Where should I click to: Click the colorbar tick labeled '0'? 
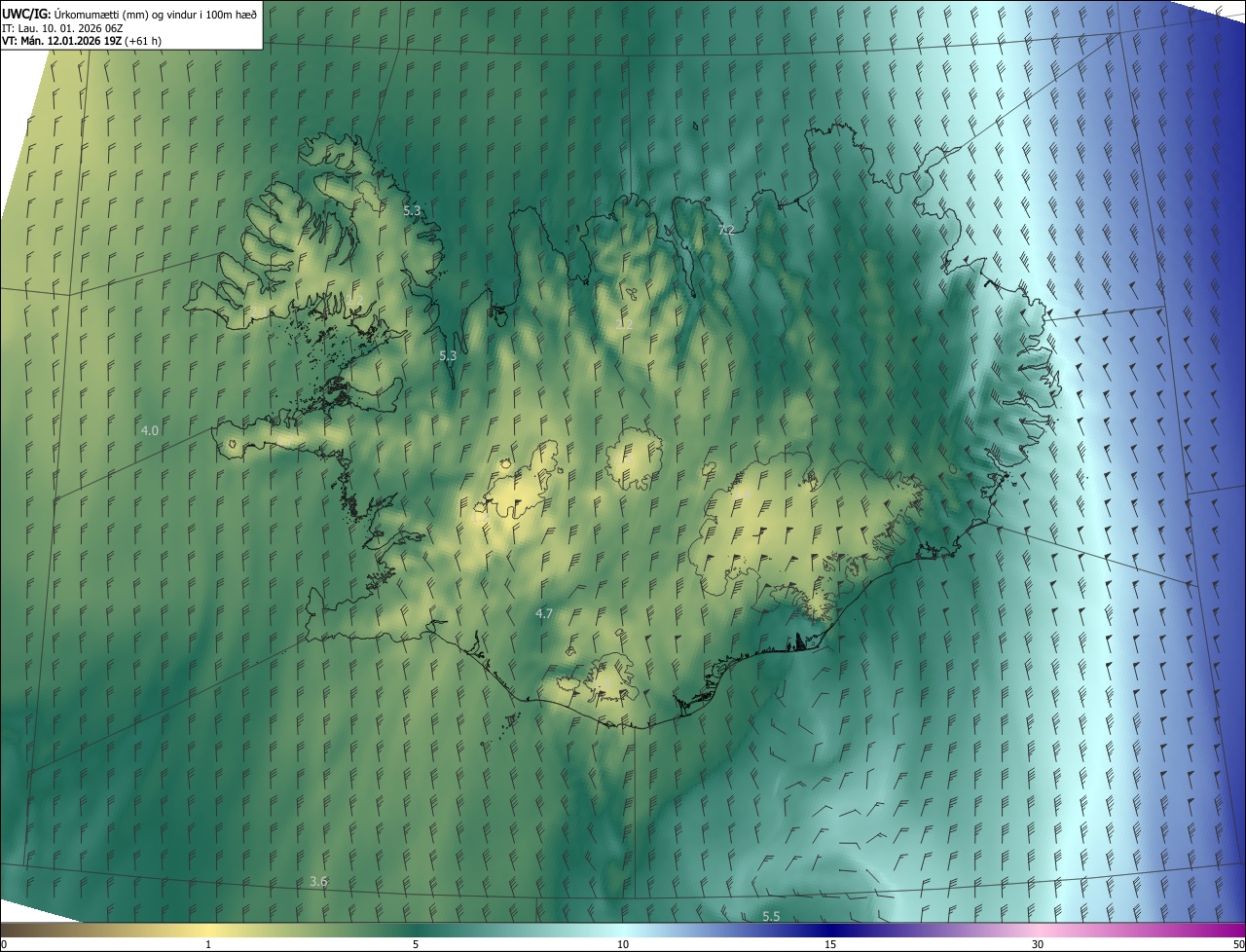4,944
